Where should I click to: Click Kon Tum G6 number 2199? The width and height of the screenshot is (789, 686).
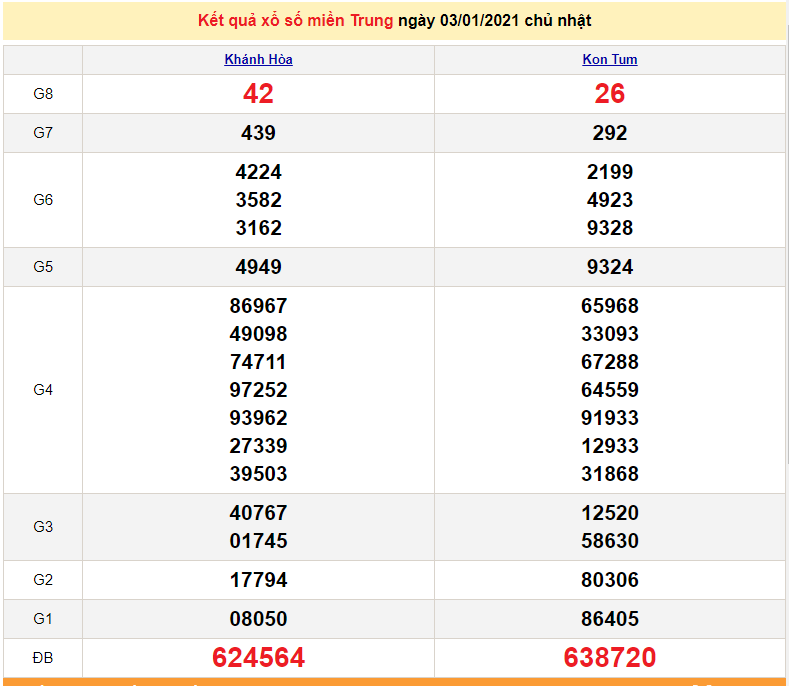[609, 172]
